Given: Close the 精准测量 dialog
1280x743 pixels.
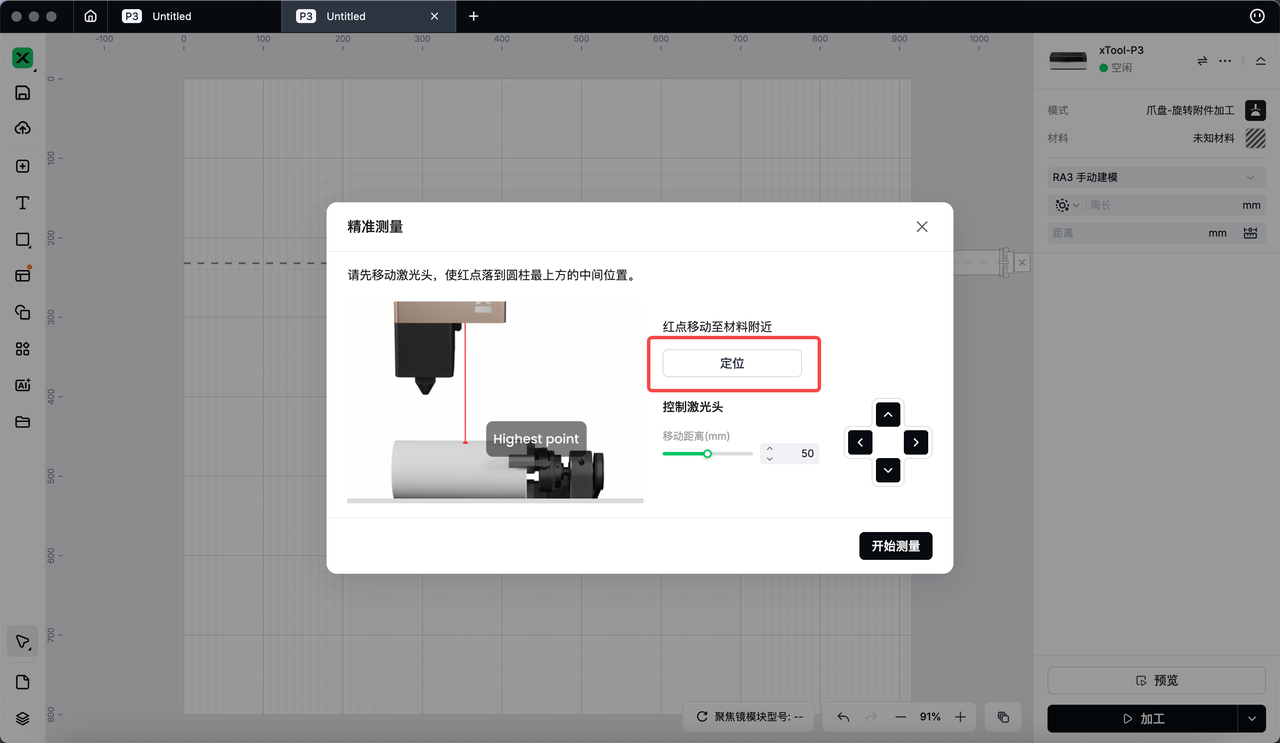Looking at the screenshot, I should click(x=921, y=227).
